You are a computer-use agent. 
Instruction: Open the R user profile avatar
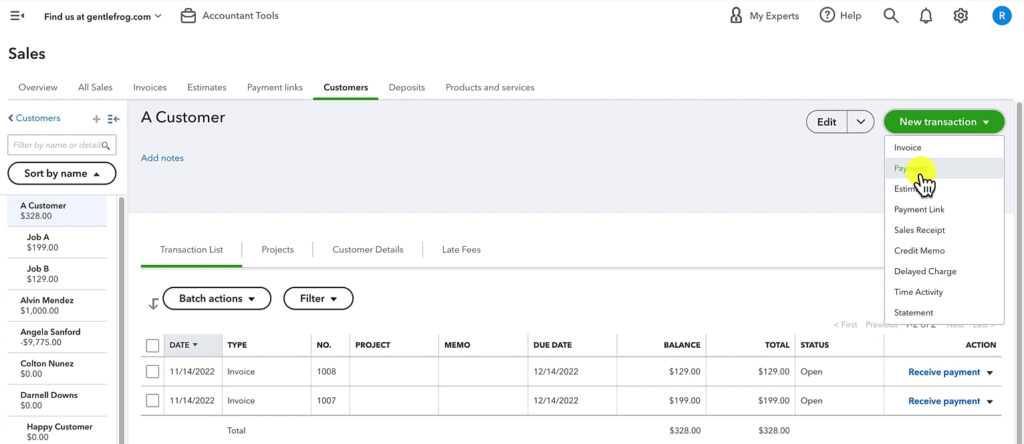tap(1001, 16)
